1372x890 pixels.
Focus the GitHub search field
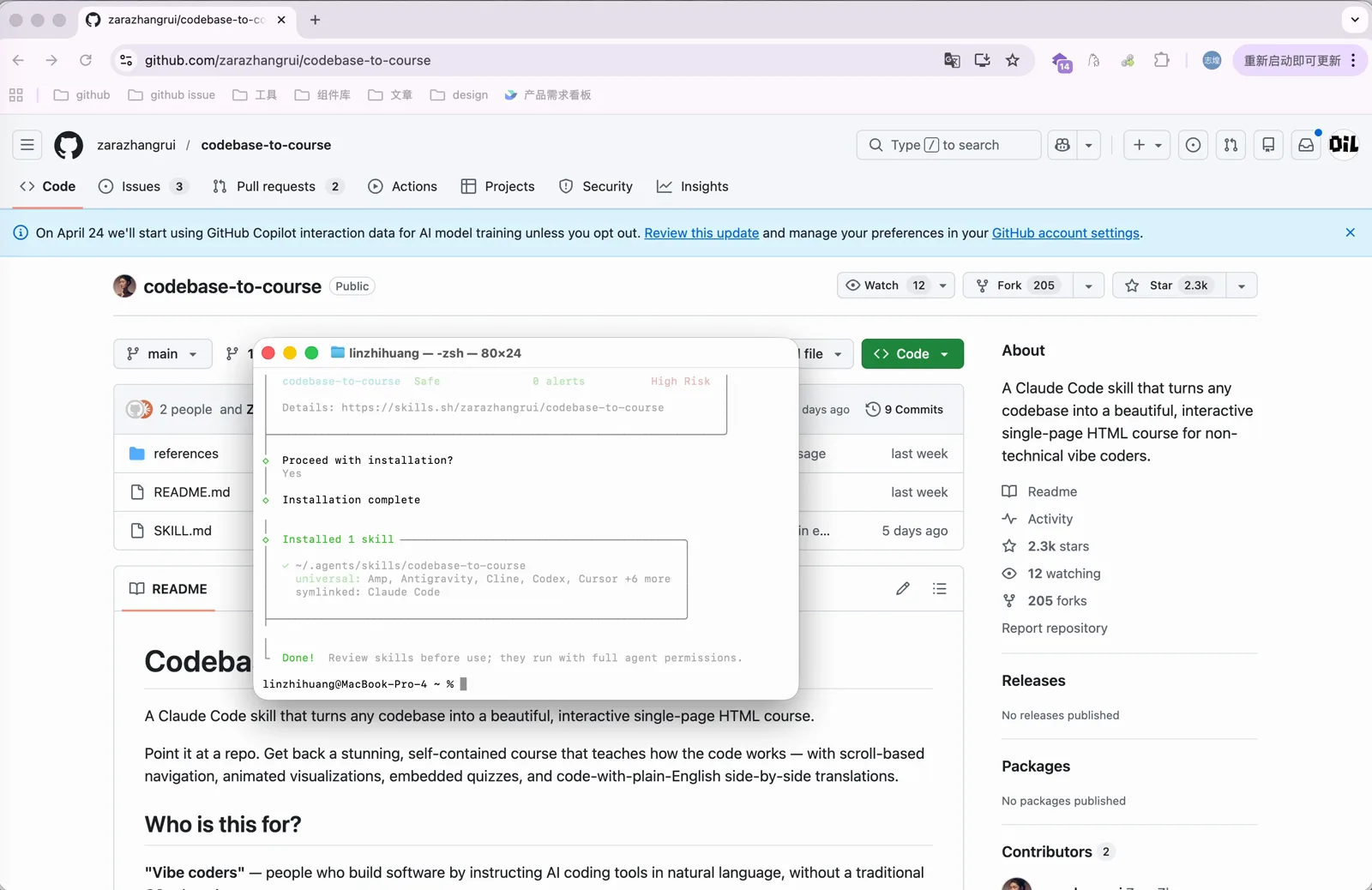tap(949, 145)
